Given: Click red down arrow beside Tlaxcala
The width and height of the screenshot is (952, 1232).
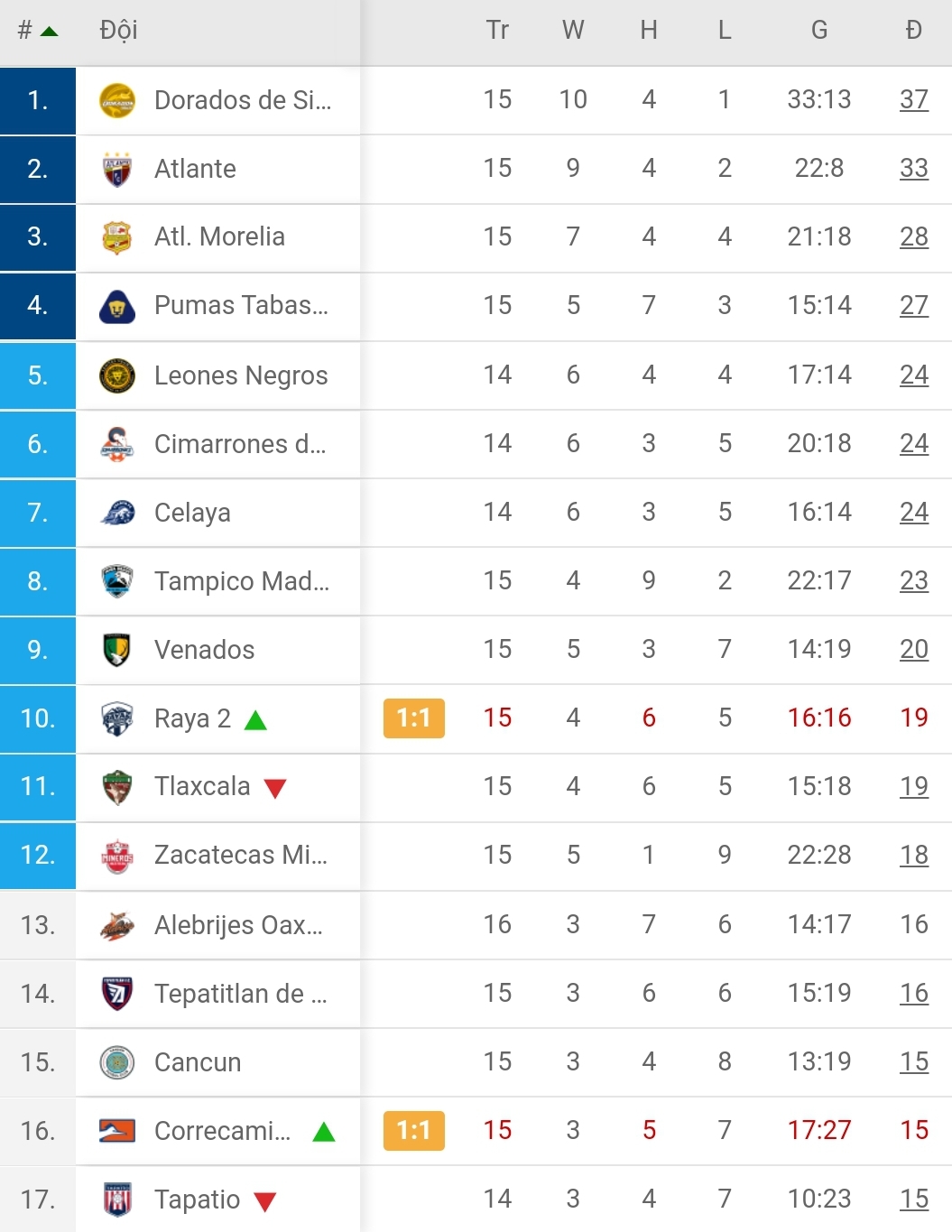Looking at the screenshot, I should click(x=275, y=789).
